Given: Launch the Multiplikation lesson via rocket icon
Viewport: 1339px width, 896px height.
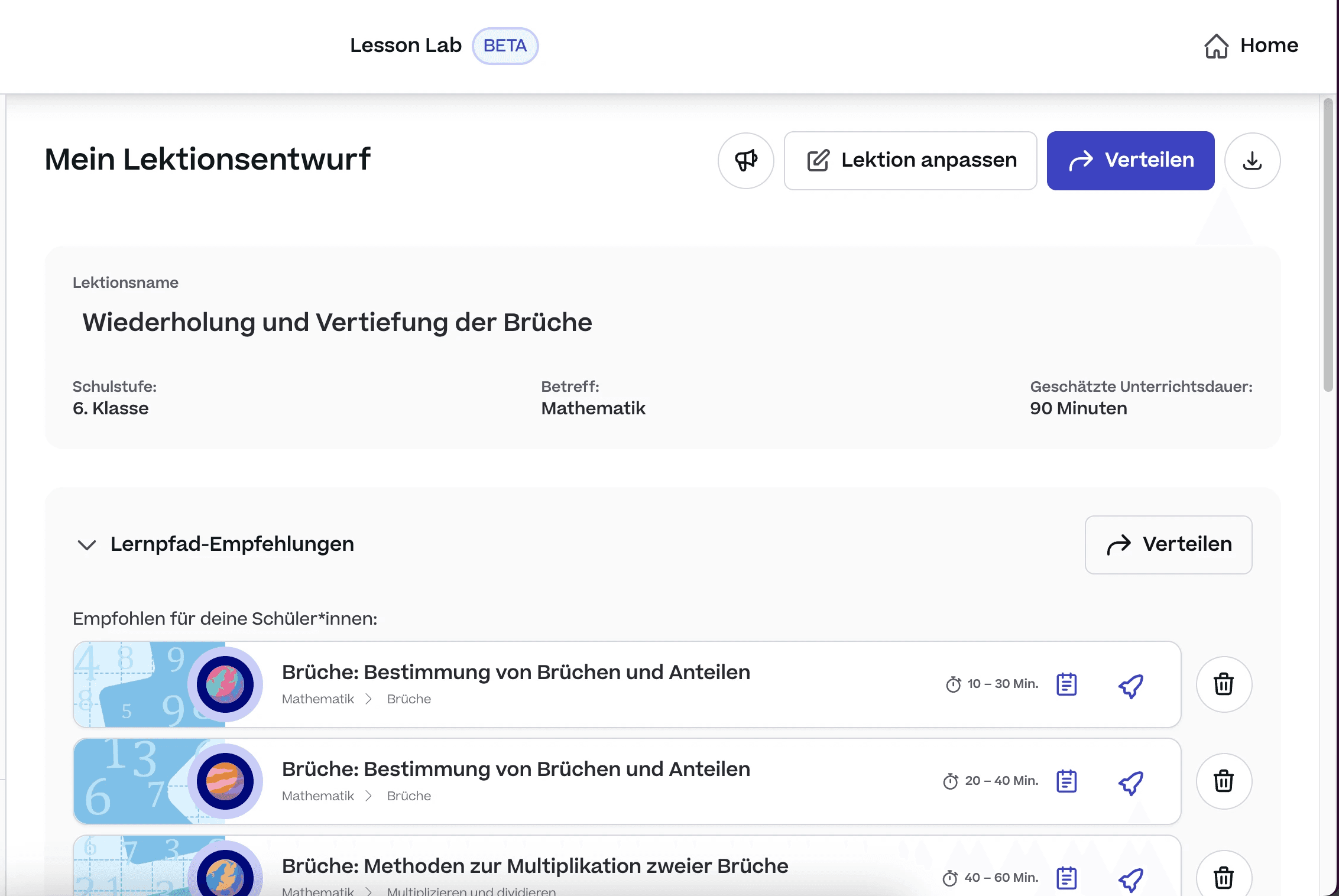Looking at the screenshot, I should tap(1130, 878).
